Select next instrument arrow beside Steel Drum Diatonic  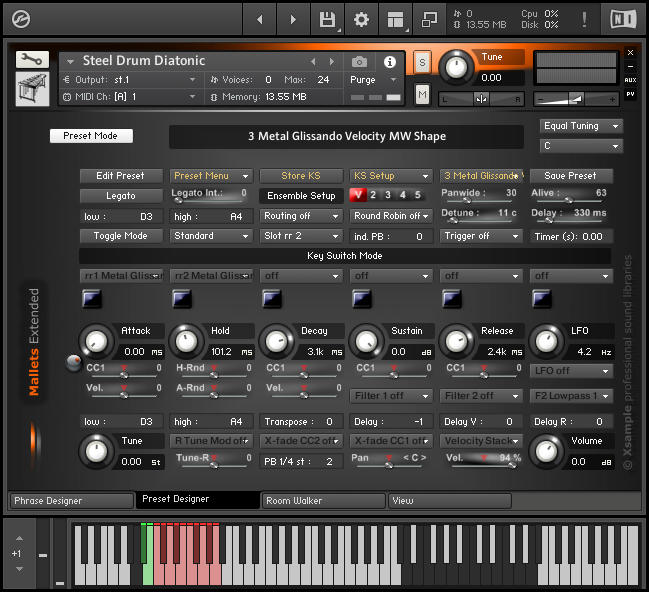(x=332, y=62)
